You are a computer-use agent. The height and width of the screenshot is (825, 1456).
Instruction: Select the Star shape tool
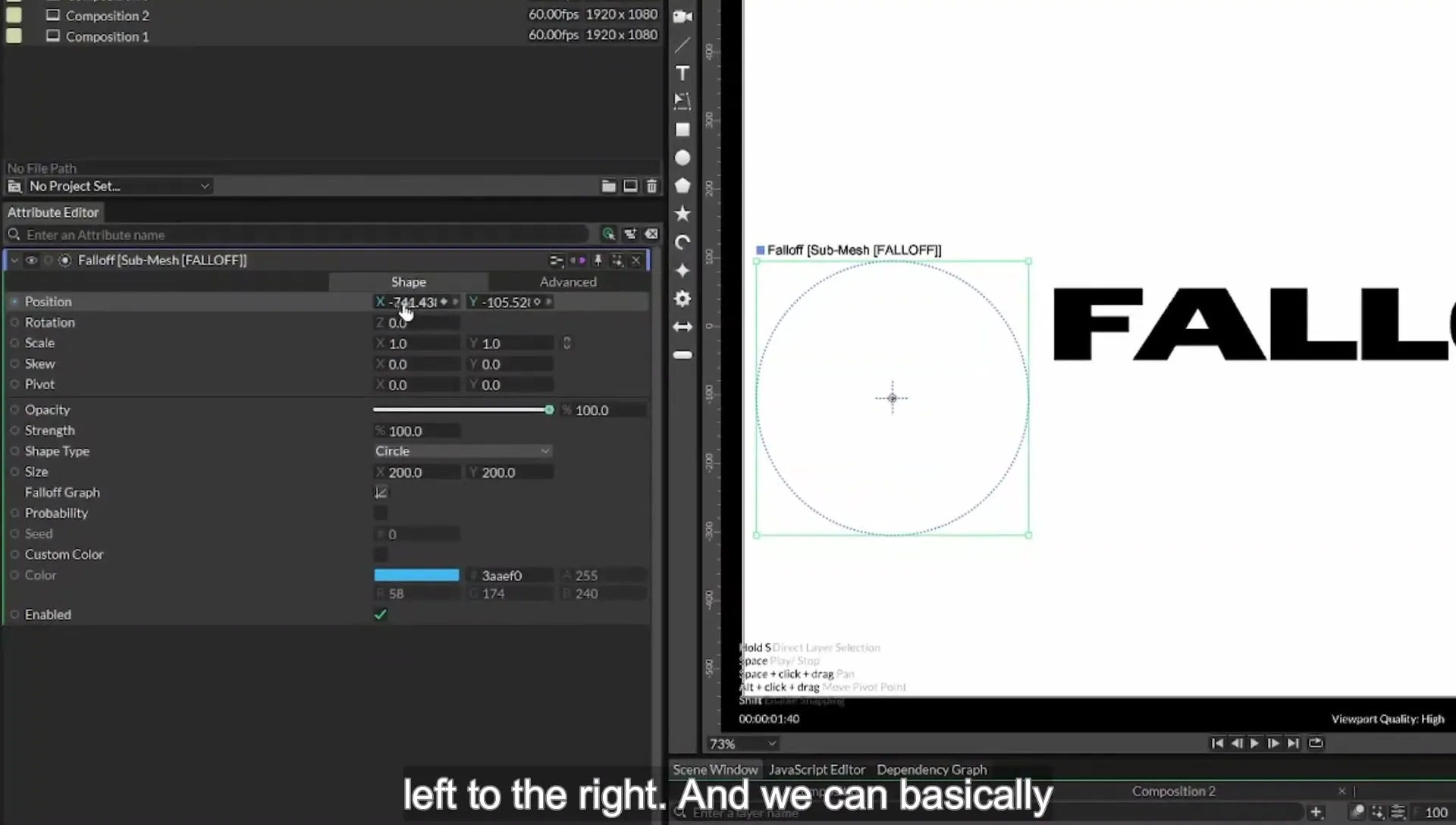click(682, 214)
